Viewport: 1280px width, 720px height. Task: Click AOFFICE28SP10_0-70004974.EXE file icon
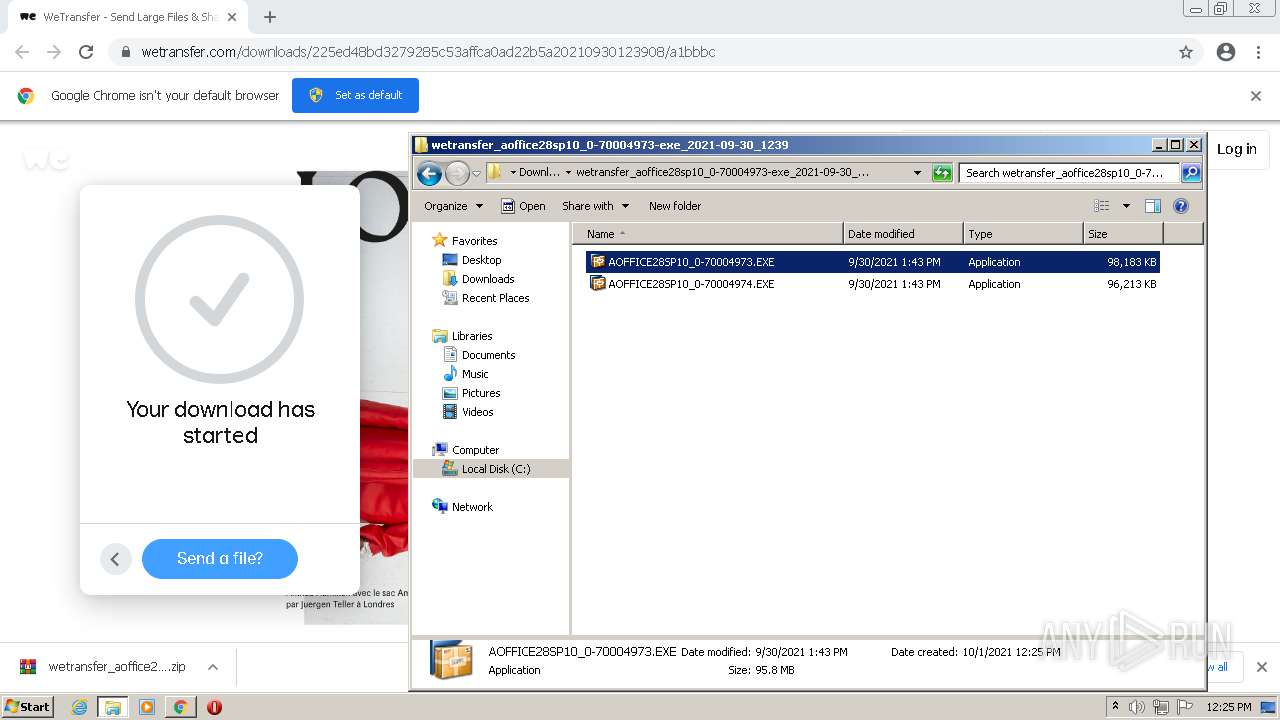point(598,284)
